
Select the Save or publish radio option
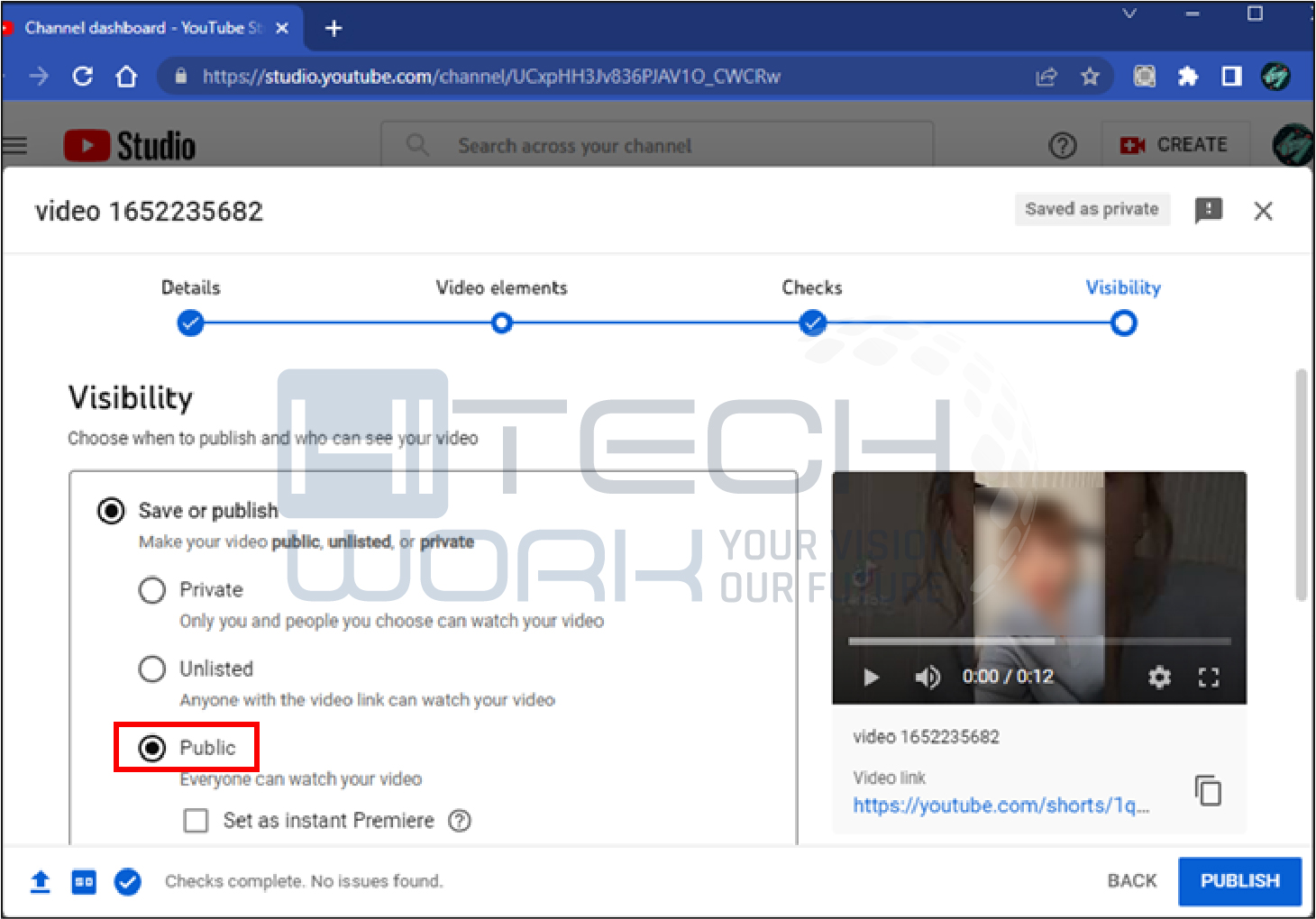(111, 511)
